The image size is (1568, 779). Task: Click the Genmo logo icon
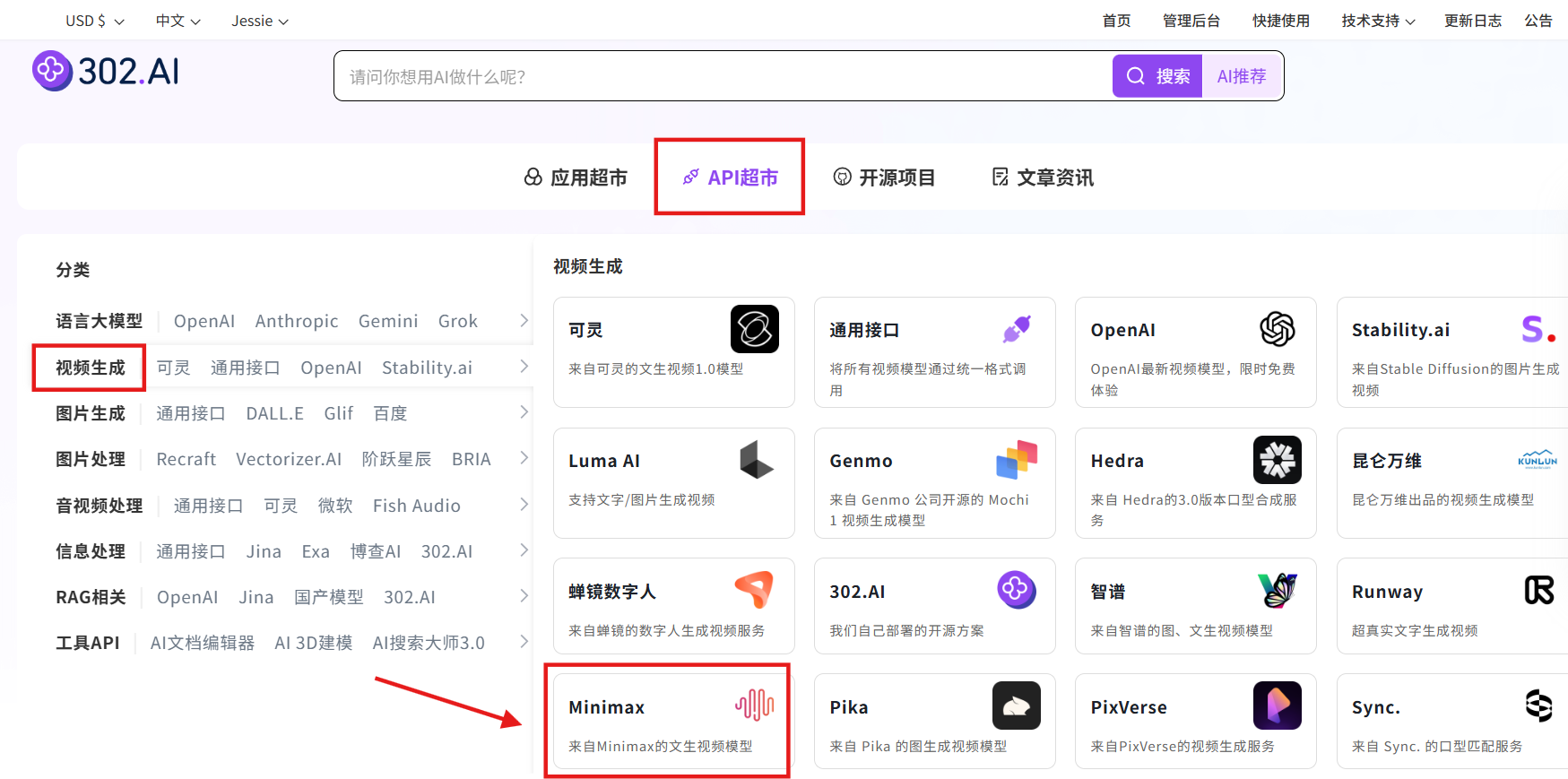[x=1017, y=459]
